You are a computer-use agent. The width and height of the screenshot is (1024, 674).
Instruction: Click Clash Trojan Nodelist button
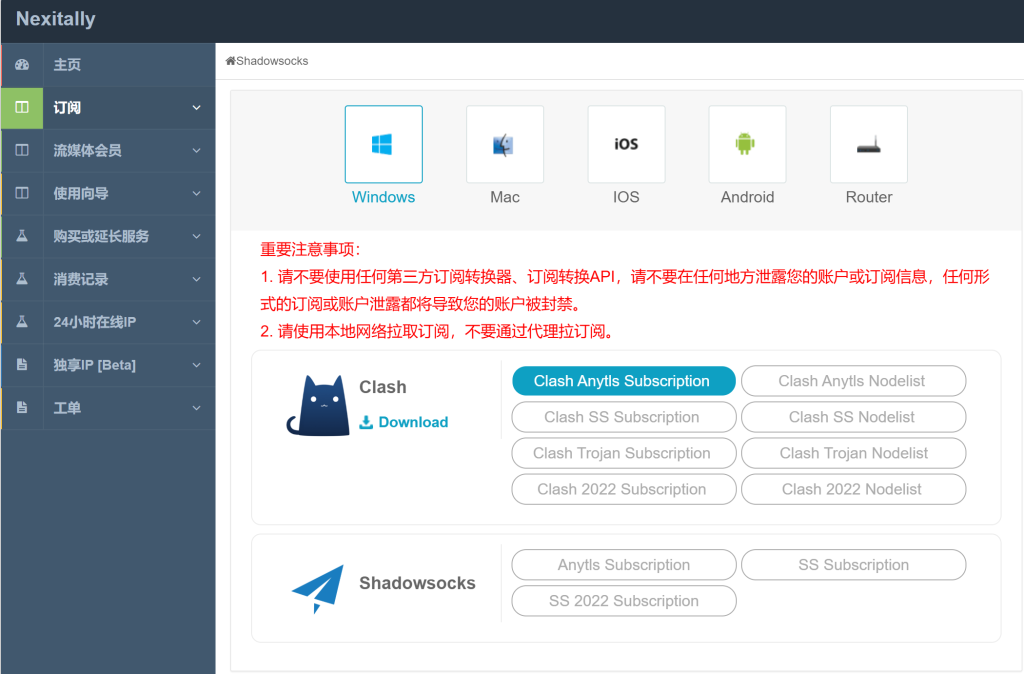click(854, 453)
